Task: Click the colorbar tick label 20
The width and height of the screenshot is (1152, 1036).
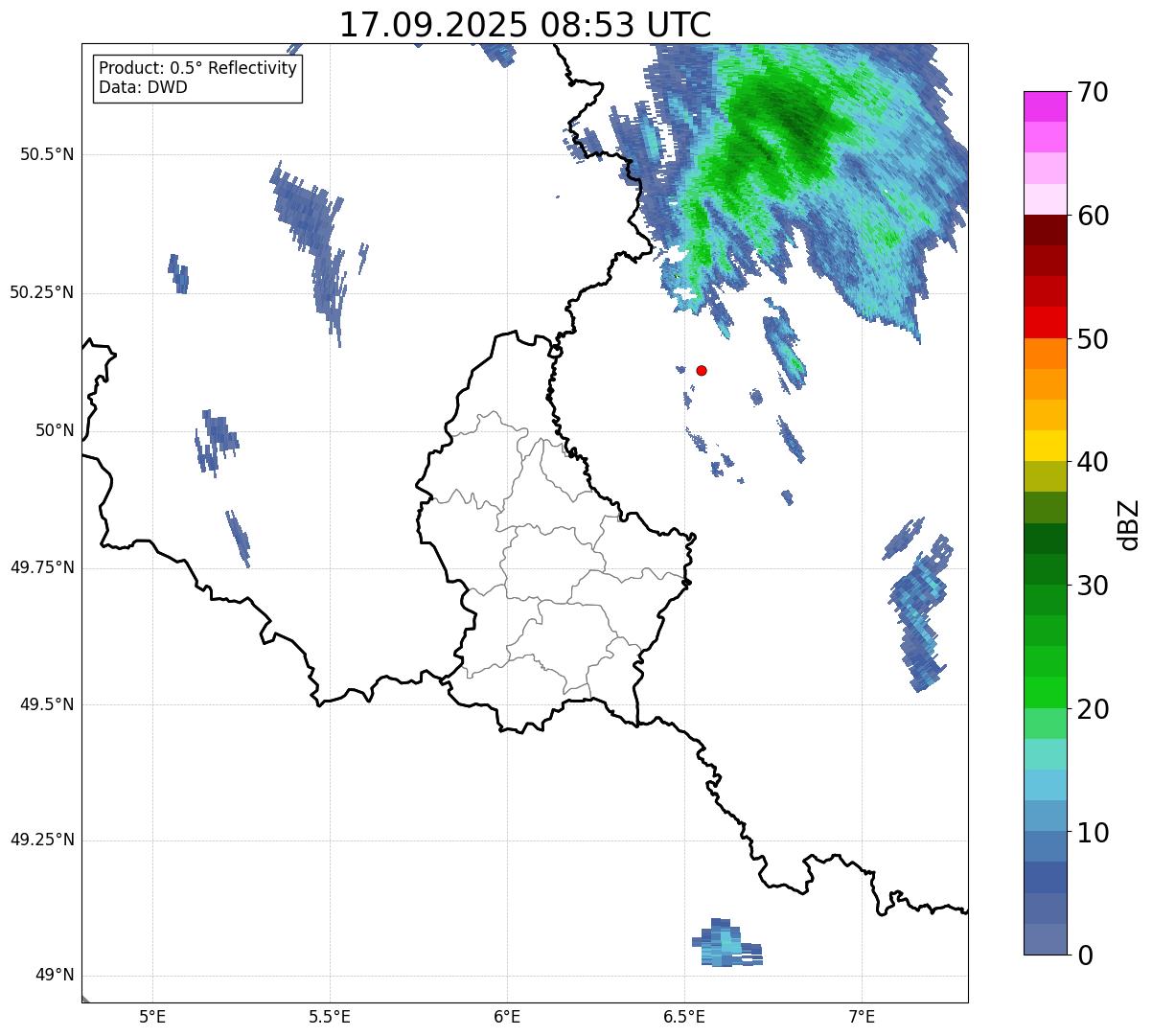Action: coord(1093,709)
